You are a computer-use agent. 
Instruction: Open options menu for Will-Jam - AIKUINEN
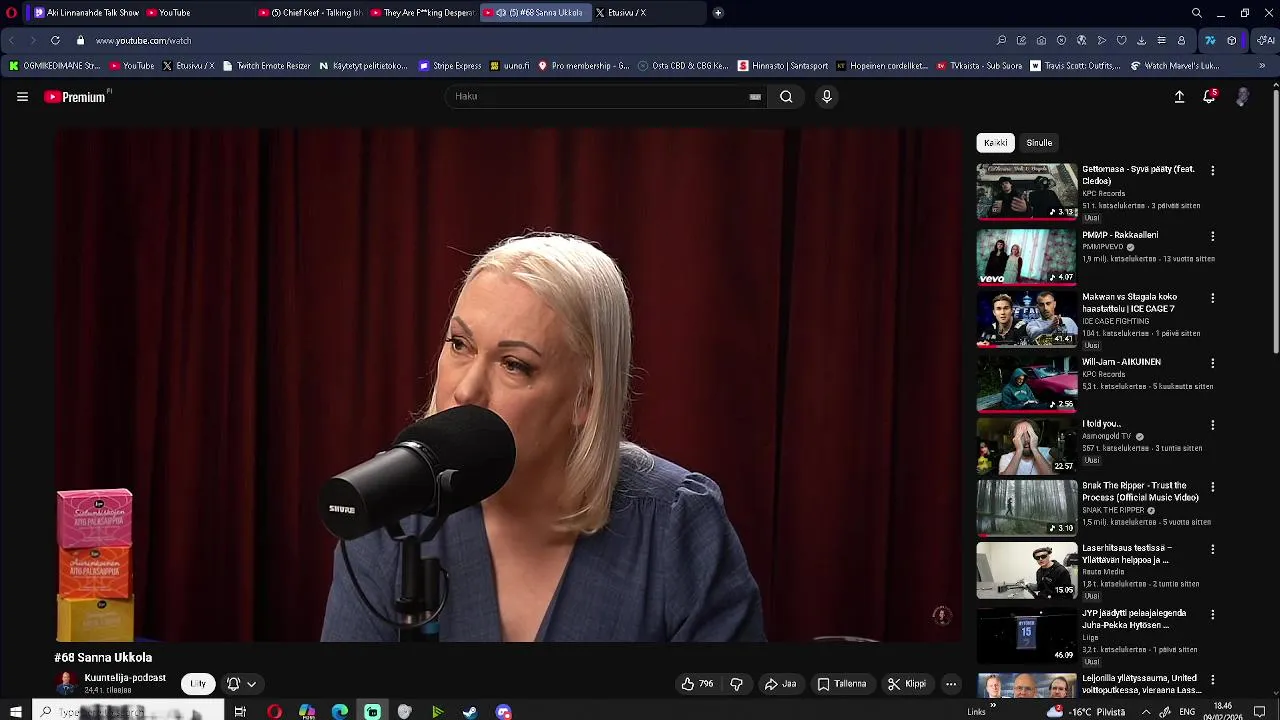1213,363
